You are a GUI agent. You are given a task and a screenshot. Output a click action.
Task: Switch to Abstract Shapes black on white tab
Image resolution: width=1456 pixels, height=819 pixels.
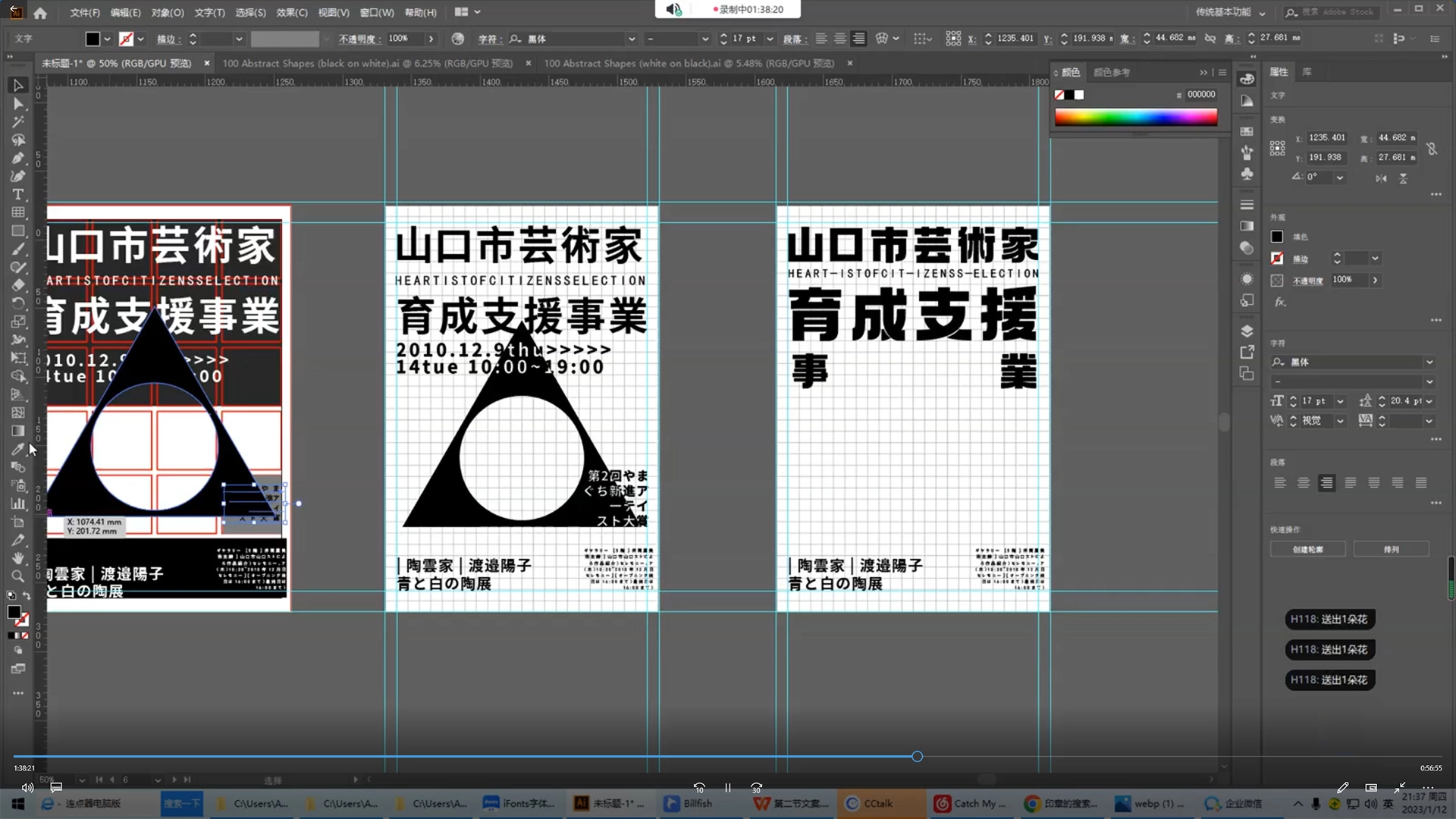[x=367, y=64]
